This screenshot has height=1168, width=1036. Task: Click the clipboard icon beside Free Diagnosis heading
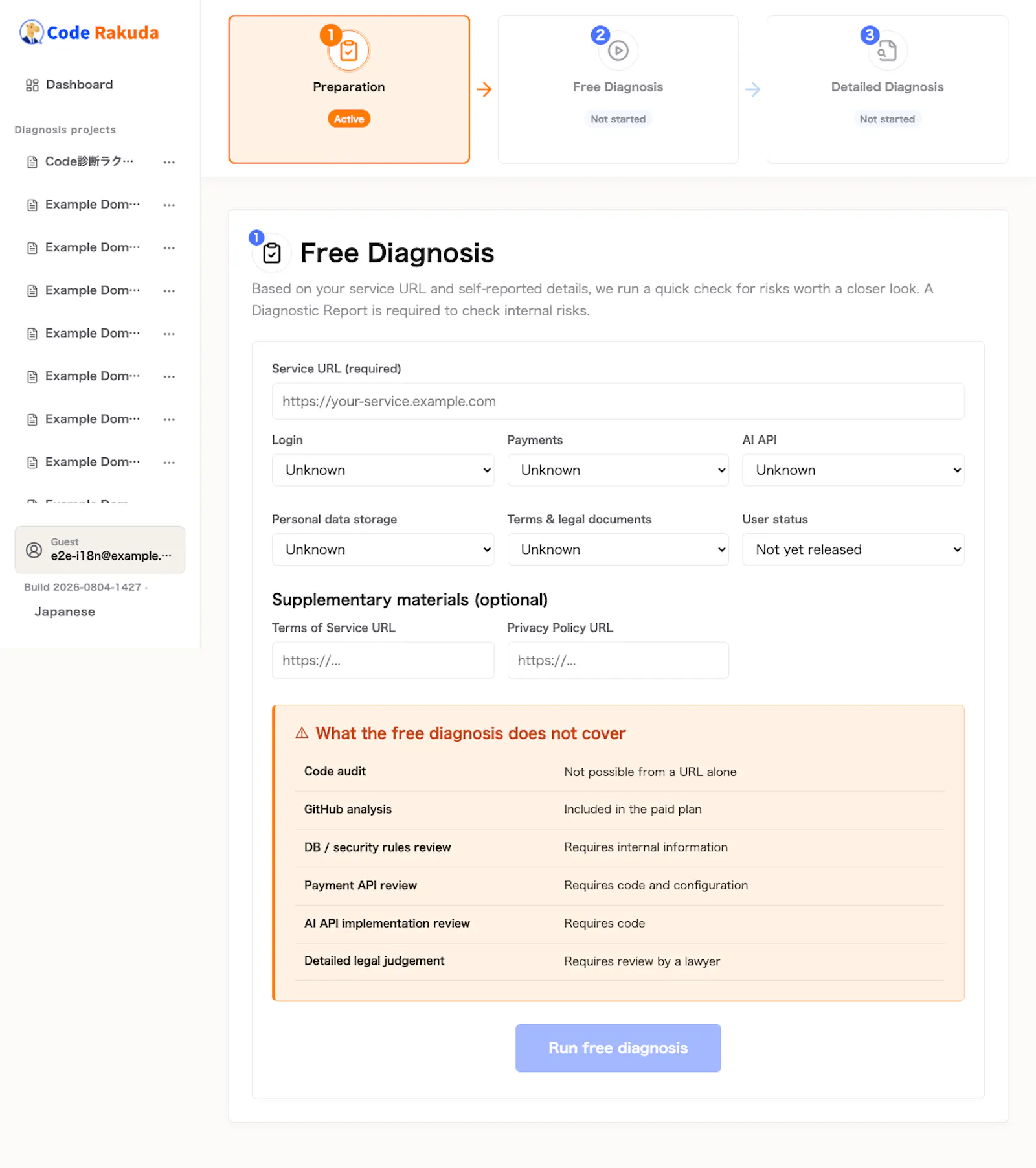pyautogui.click(x=272, y=253)
